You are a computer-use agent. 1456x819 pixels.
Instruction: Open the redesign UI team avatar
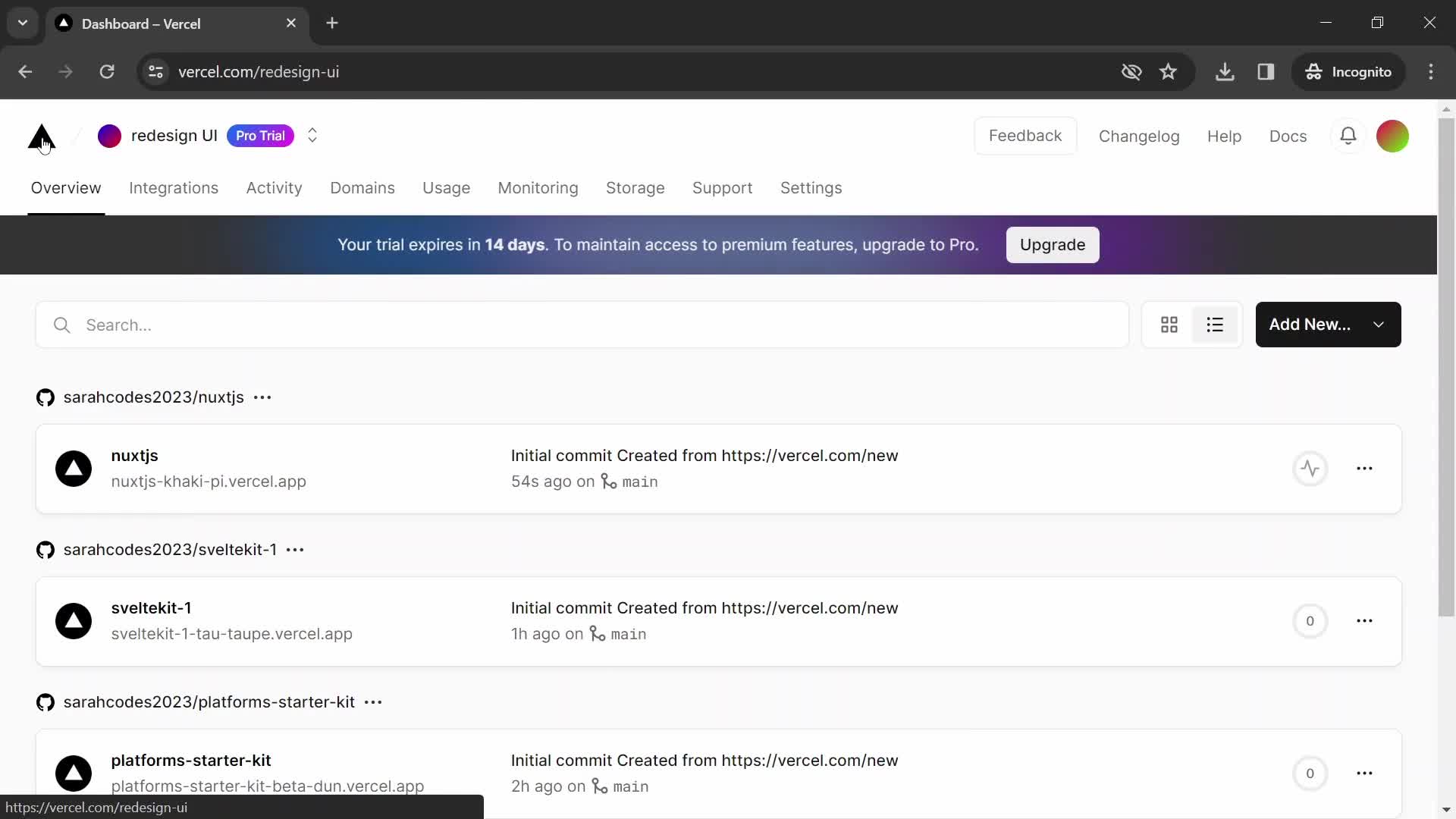pyautogui.click(x=109, y=136)
